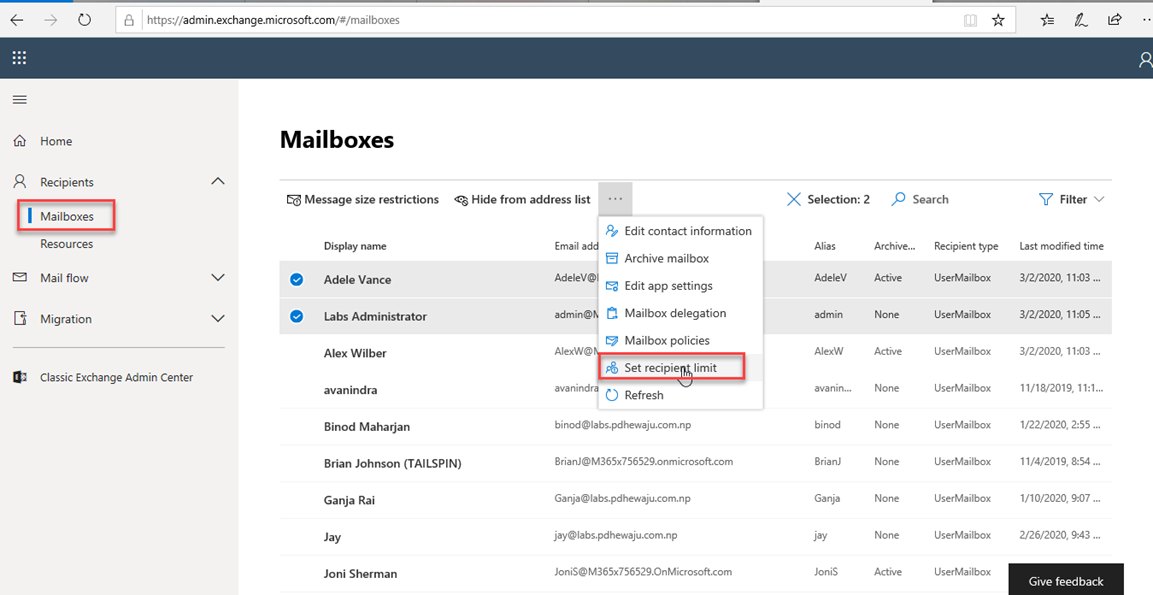Viewport: 1153px width, 595px height.
Task: Click Message size restrictions button
Action: click(x=363, y=200)
